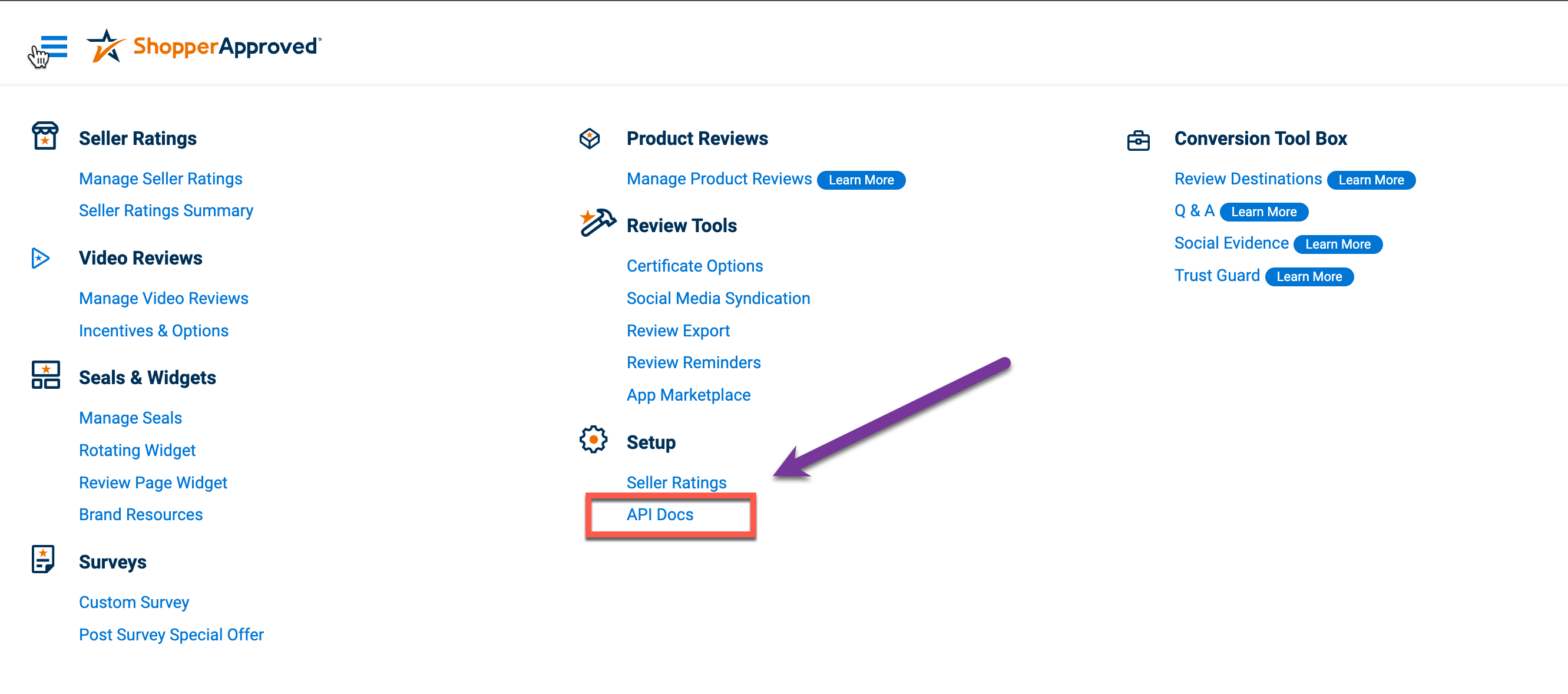1568x694 pixels.
Task: Click the Video Reviews play icon
Action: coord(40,258)
